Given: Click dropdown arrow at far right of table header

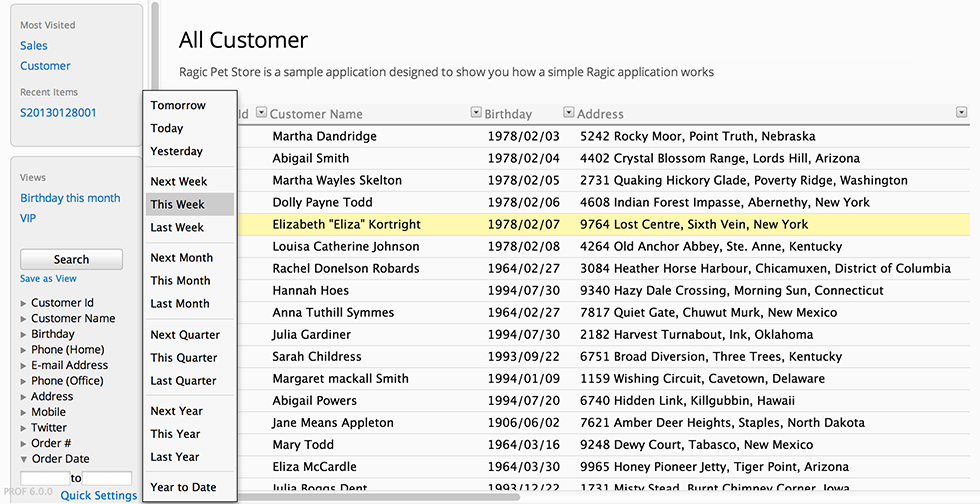Looking at the screenshot, I should point(962,113).
